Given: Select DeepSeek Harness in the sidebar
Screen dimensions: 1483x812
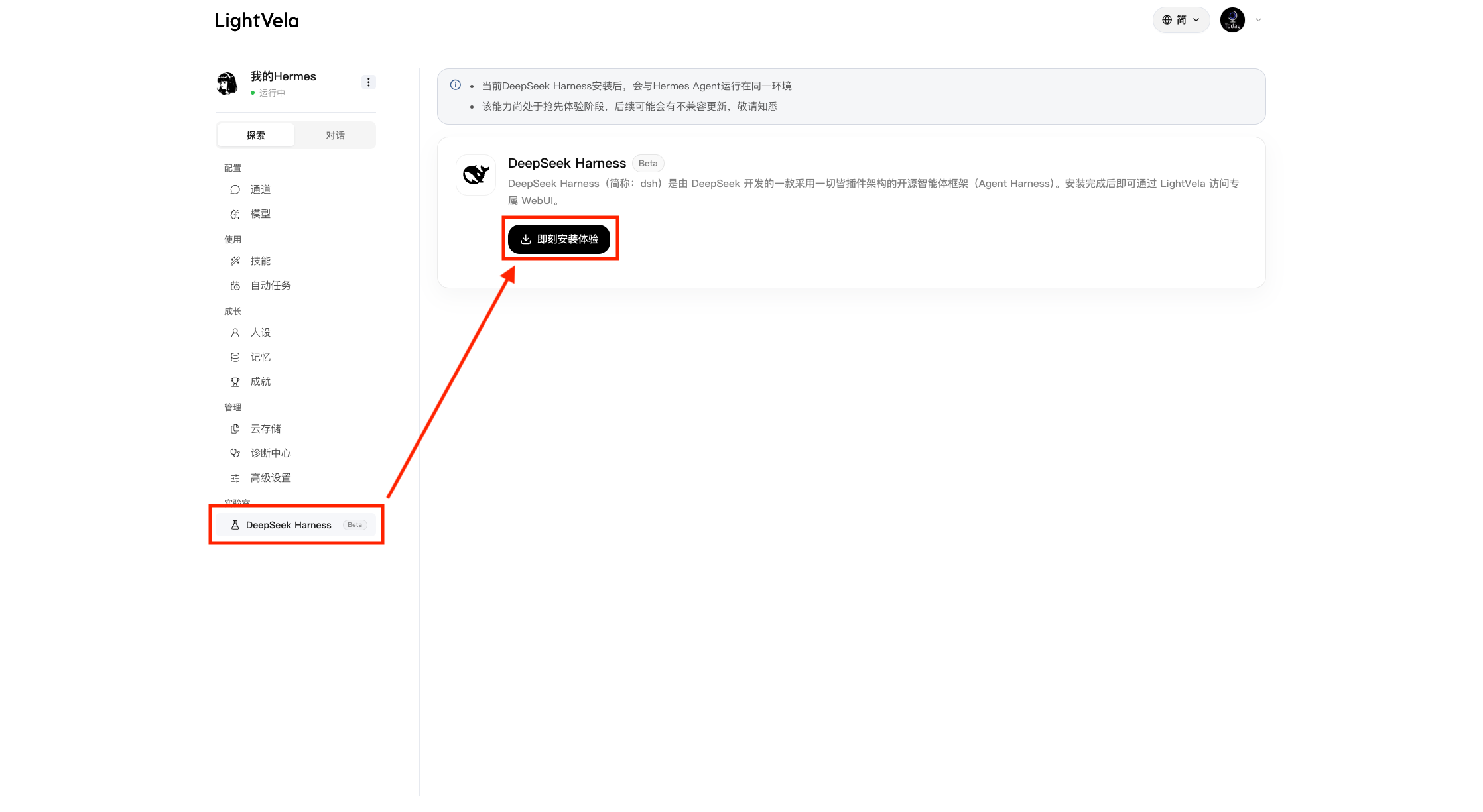Looking at the screenshot, I should (296, 525).
